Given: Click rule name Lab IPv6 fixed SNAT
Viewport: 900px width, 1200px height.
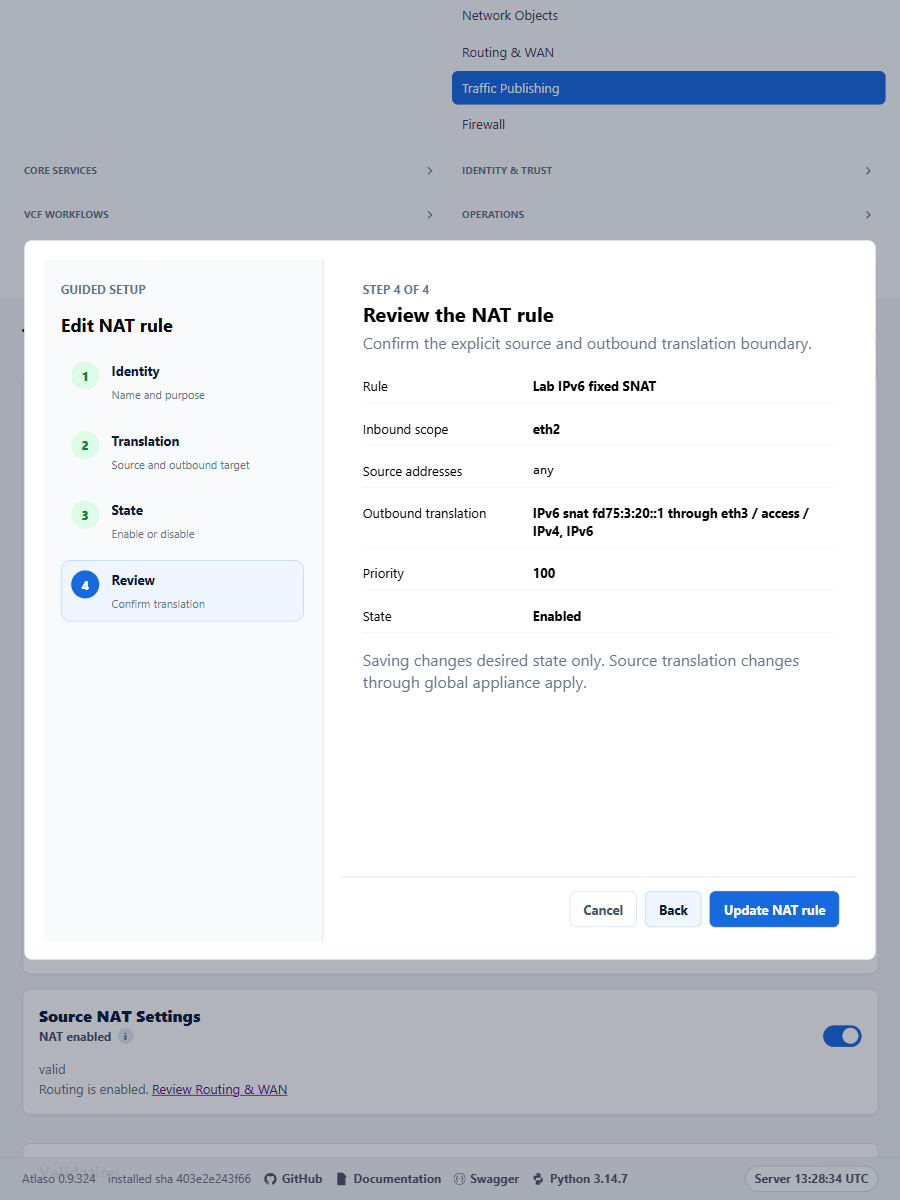Looking at the screenshot, I should pos(594,386).
